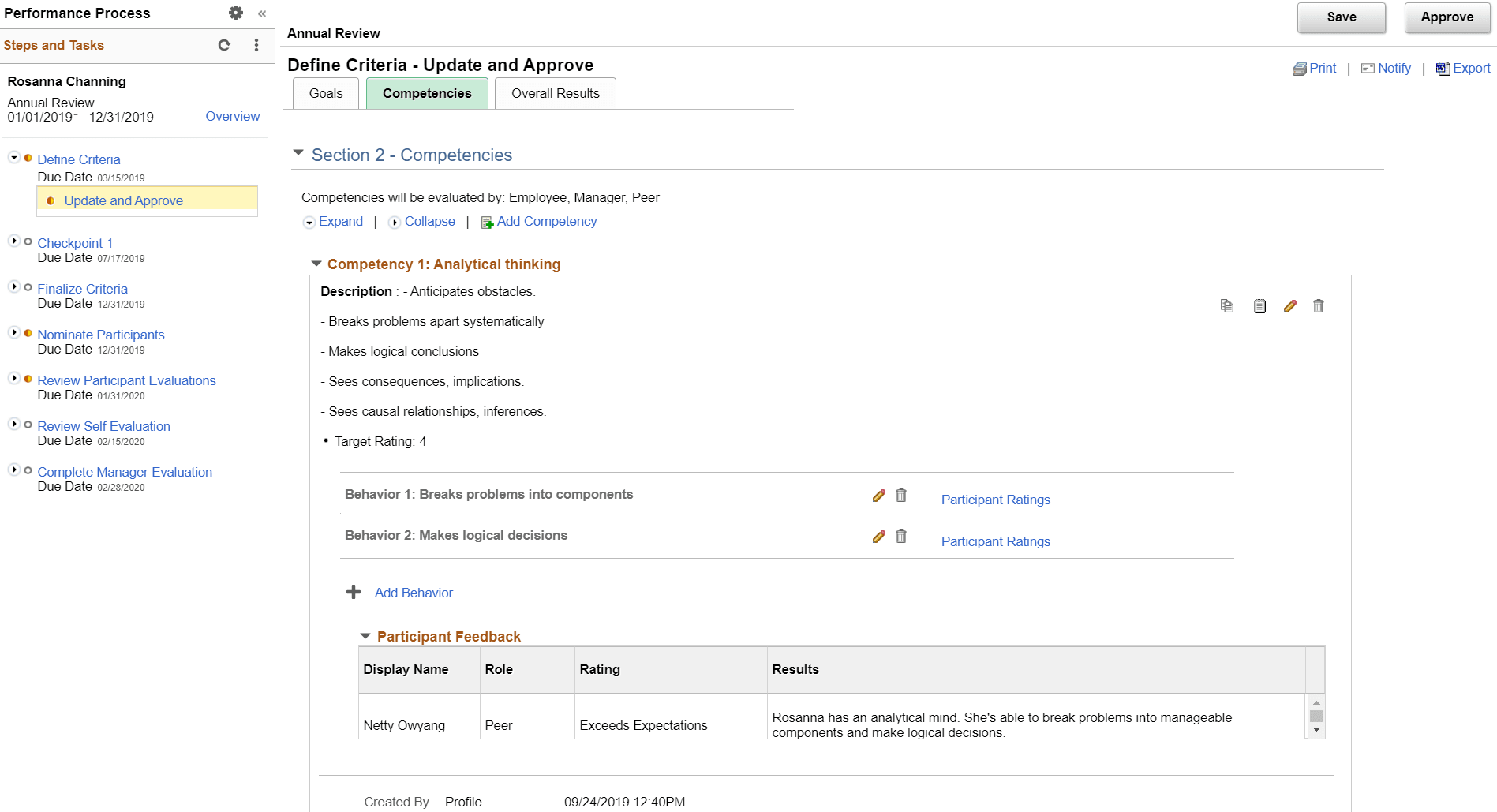
Task: Edit Behavior 1 using its pencil icon
Action: tap(878, 496)
